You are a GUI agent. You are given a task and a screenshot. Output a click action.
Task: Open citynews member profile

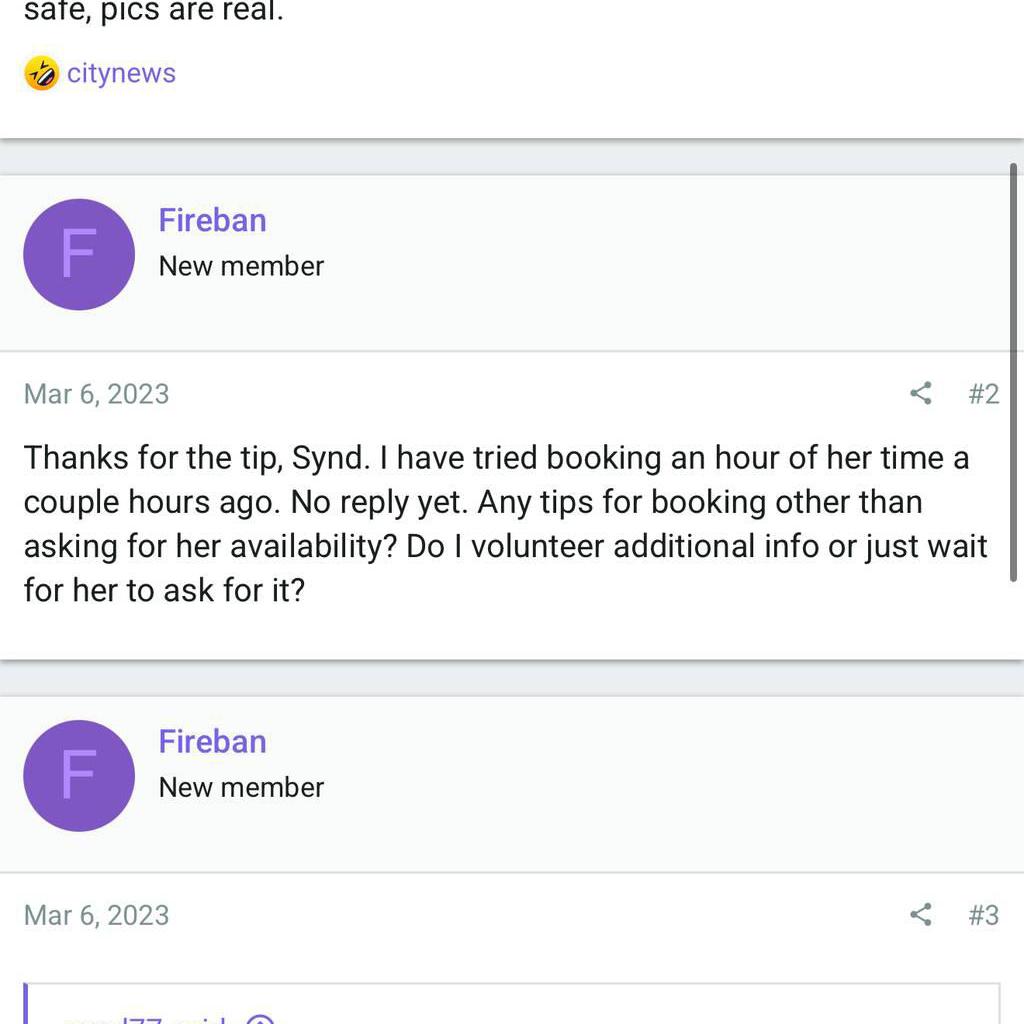pyautogui.click(x=121, y=73)
